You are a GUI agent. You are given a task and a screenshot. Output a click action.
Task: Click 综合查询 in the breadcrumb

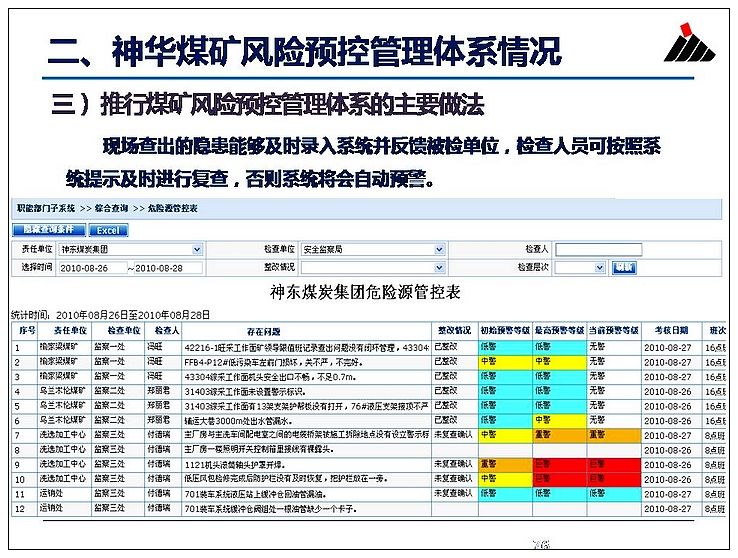pos(111,208)
